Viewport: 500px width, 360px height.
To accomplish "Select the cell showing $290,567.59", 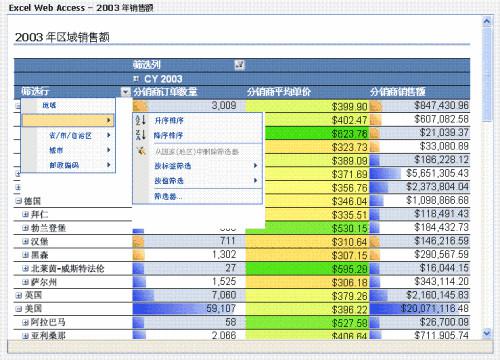I will (419, 255).
